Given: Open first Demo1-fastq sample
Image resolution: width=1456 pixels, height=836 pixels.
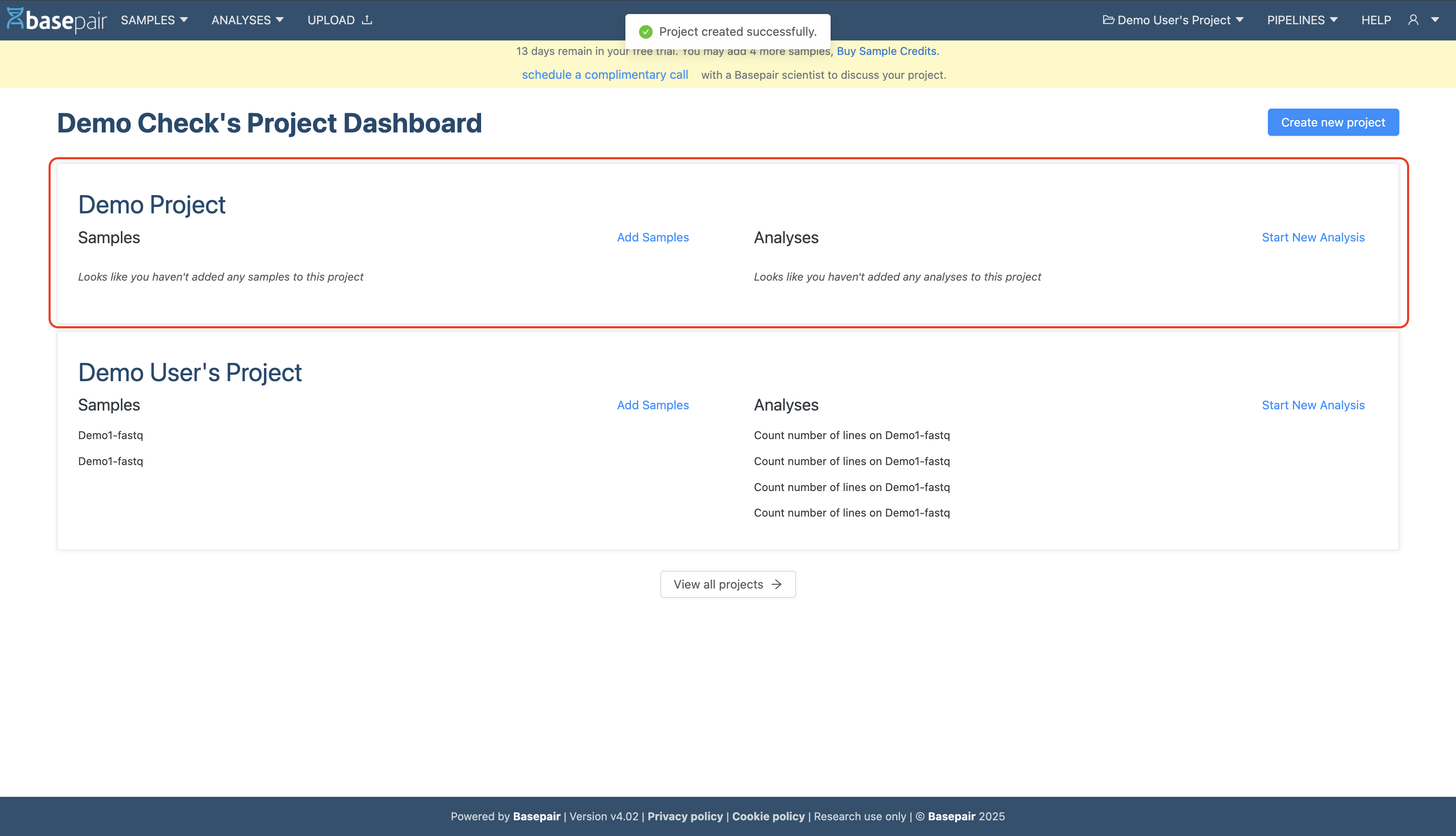Looking at the screenshot, I should pos(110,435).
